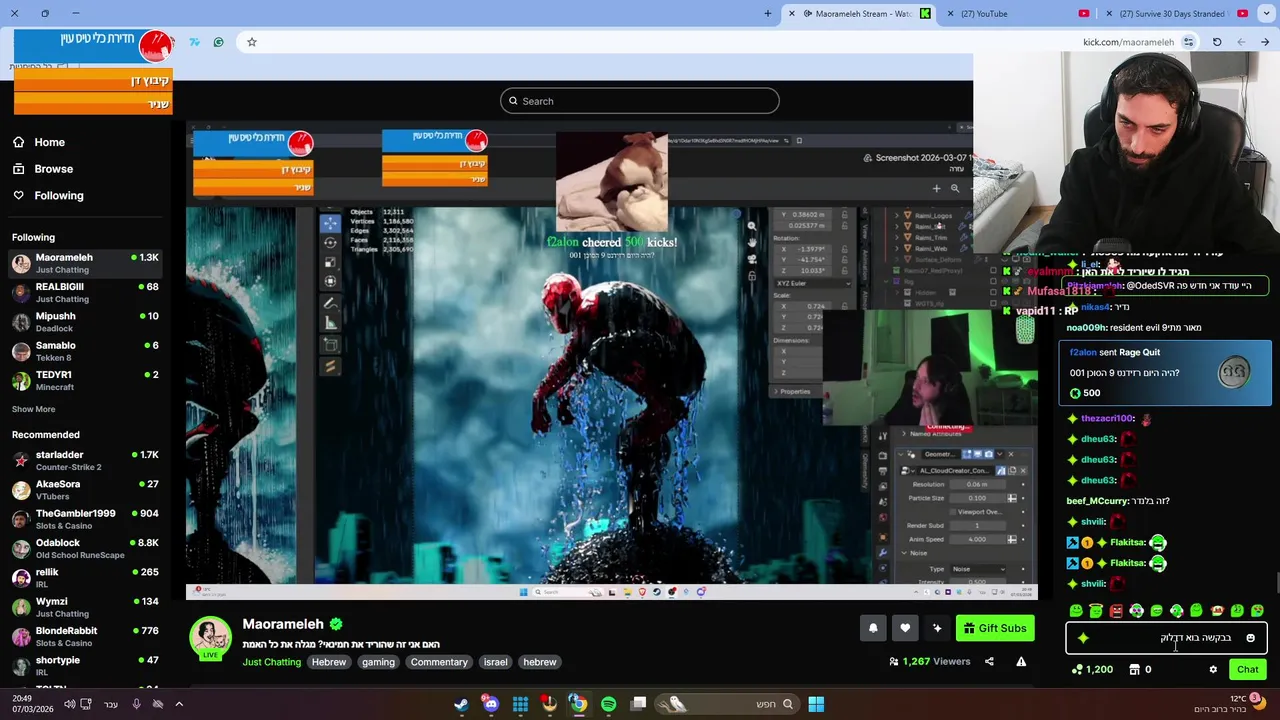Click the 1,200 channel points balance

[1092, 670]
